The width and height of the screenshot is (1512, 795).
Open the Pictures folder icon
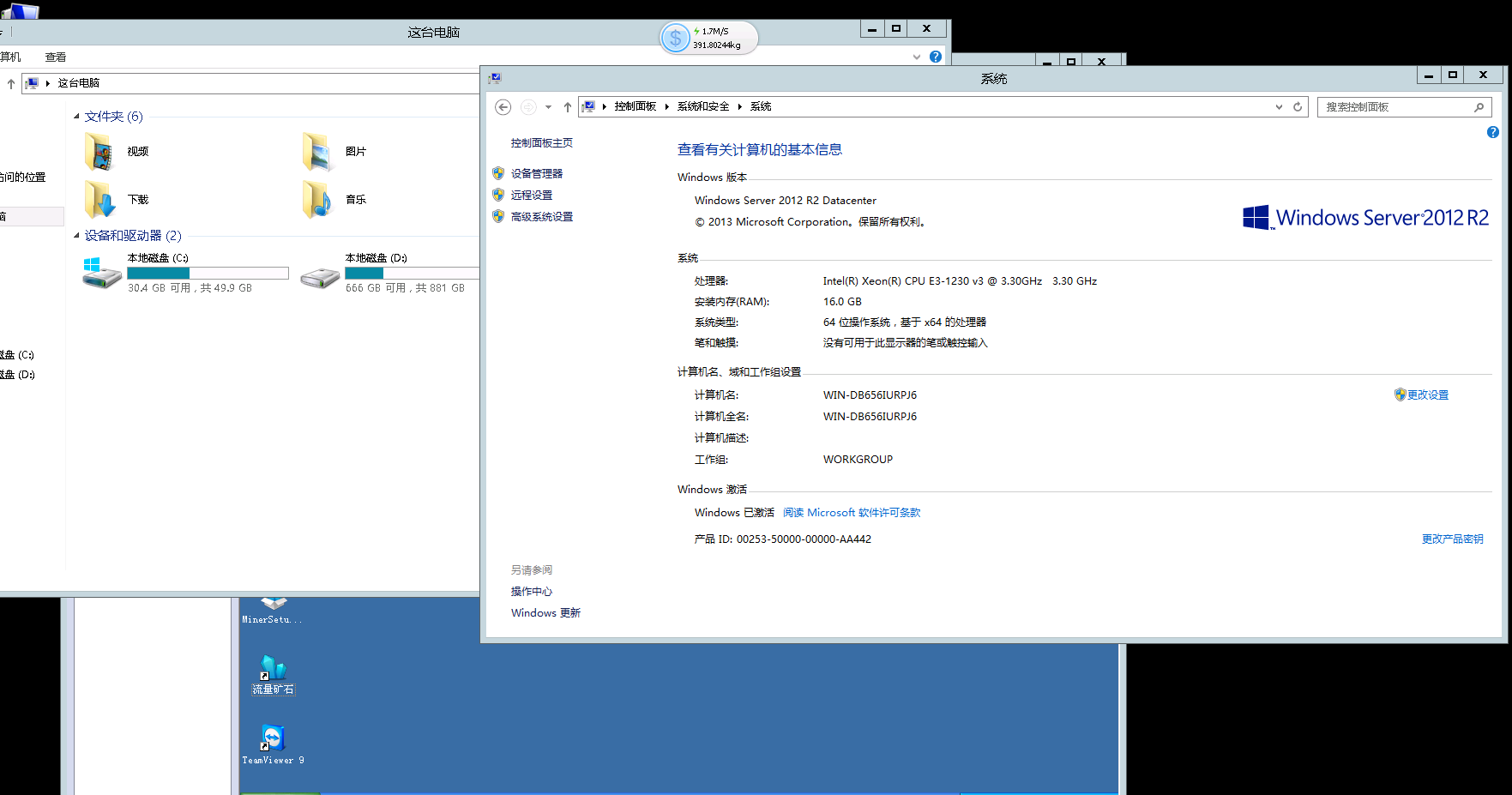[x=317, y=152]
